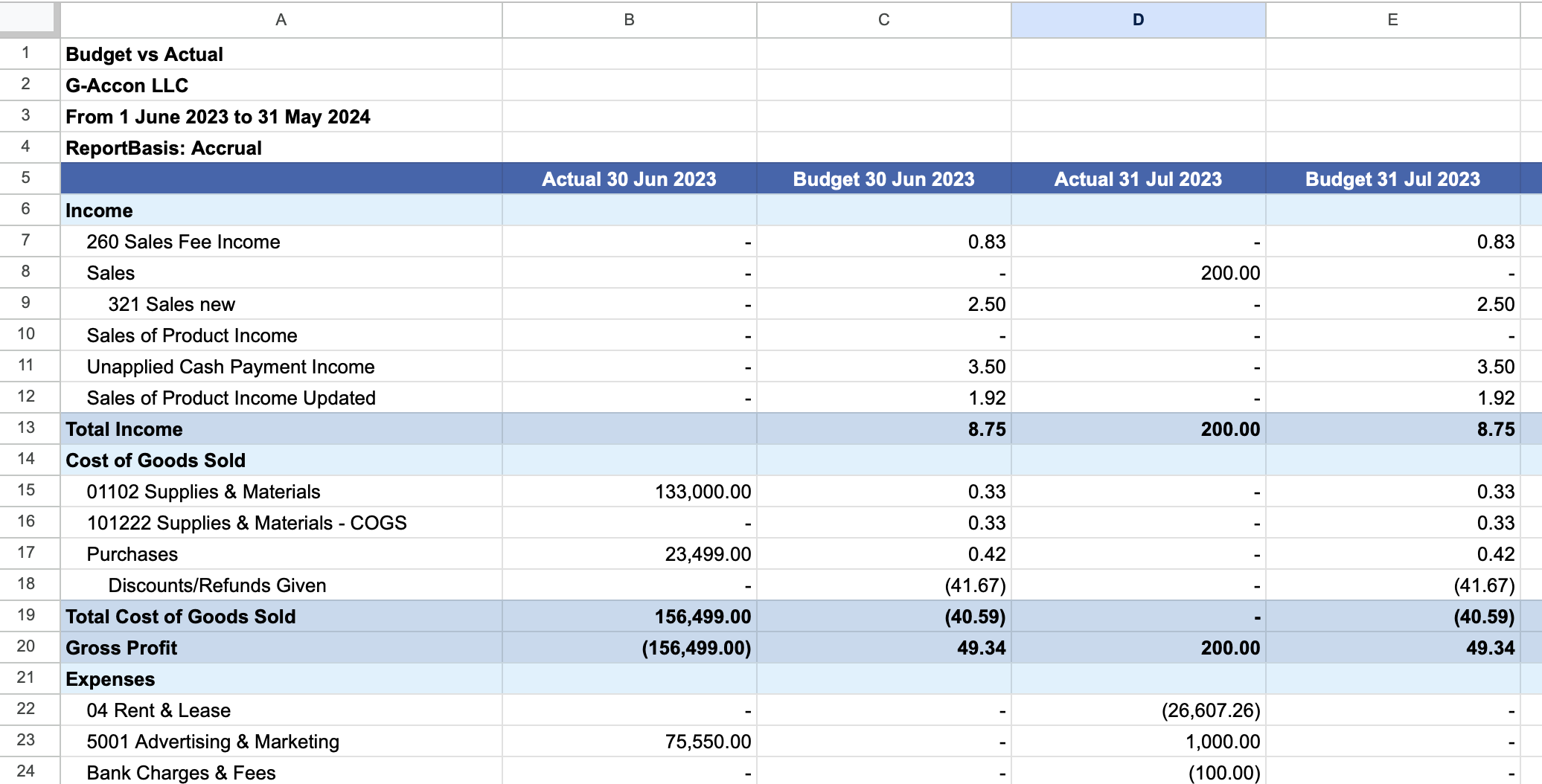Click the Budget 31 Jul 2023 header cell

(1391, 179)
